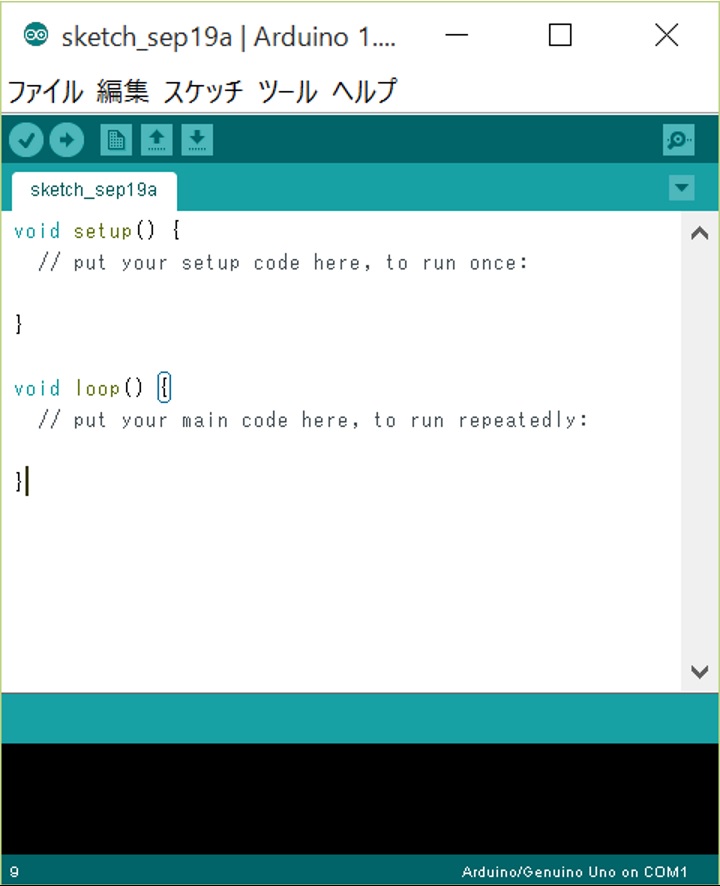Viewport: 720px width, 886px height.
Task: Click 'Arduino/Genuino Uno on COM1' status text
Action: (574, 872)
